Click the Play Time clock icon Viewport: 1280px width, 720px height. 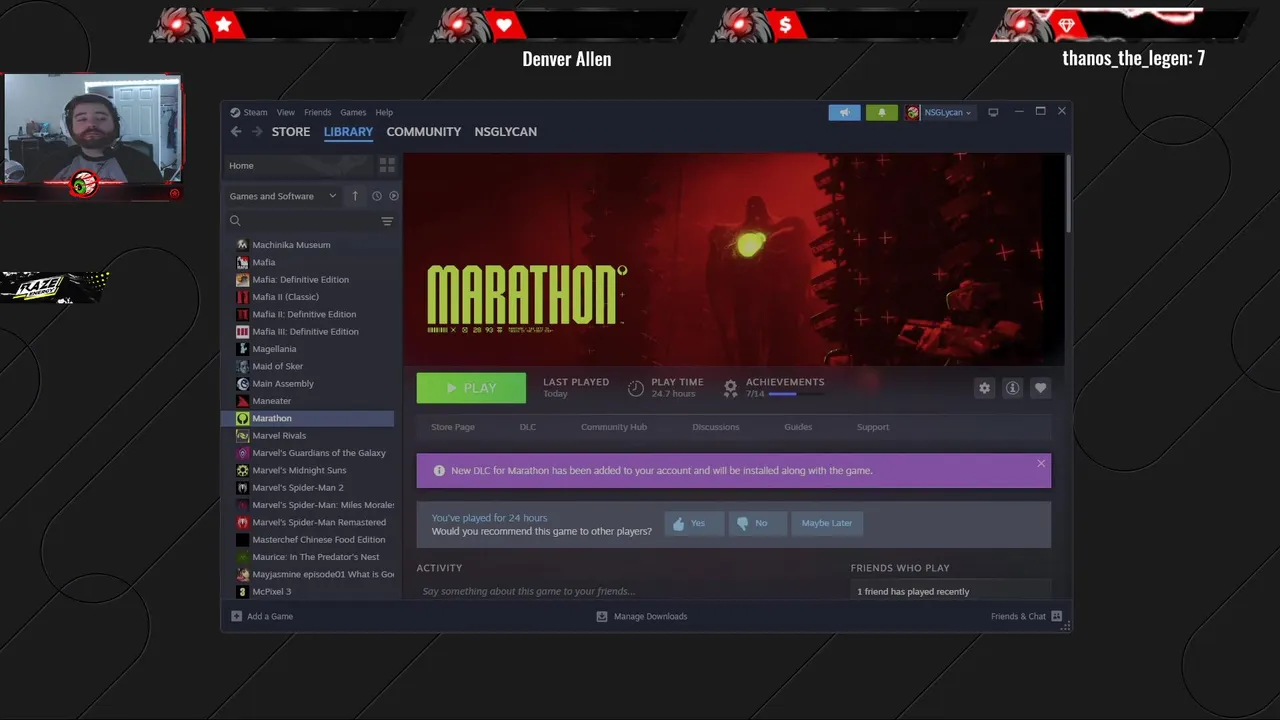pyautogui.click(x=636, y=388)
